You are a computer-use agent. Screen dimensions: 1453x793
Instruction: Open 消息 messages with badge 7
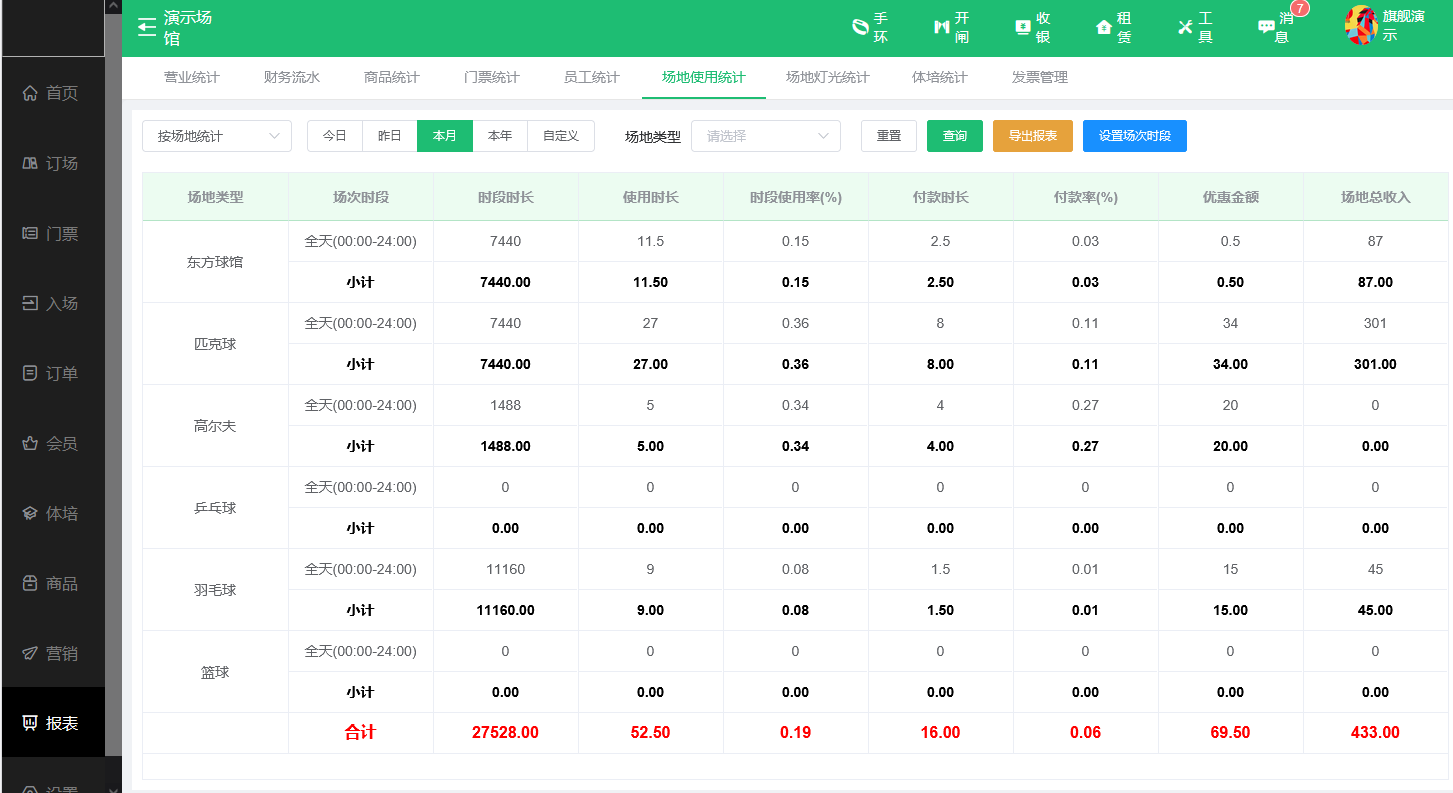[x=1266, y=27]
